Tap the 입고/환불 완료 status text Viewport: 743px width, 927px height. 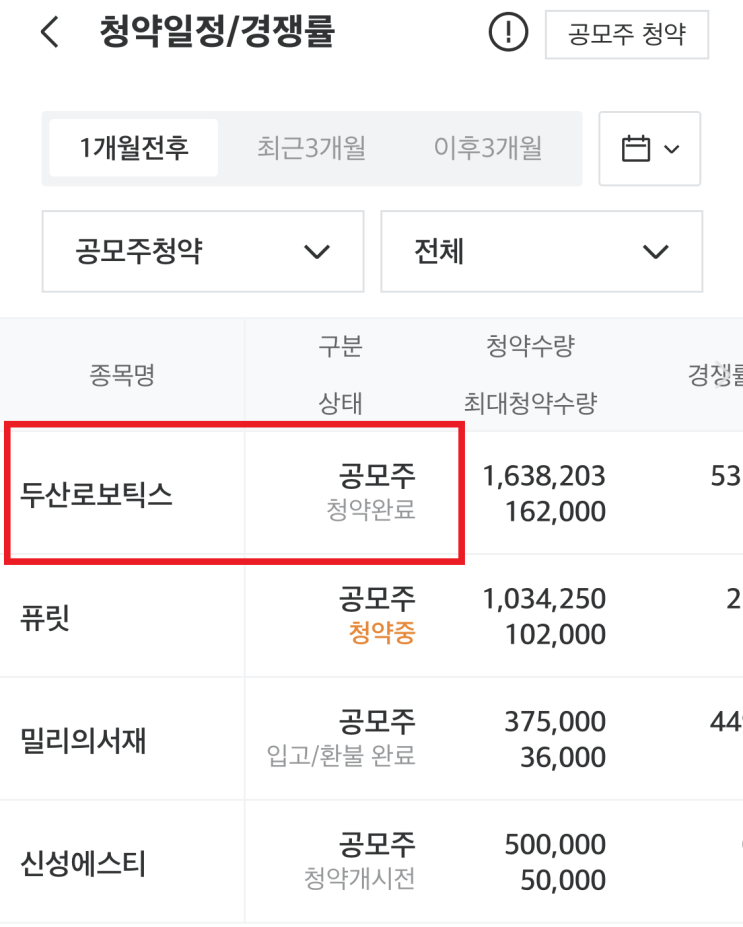tap(342, 756)
